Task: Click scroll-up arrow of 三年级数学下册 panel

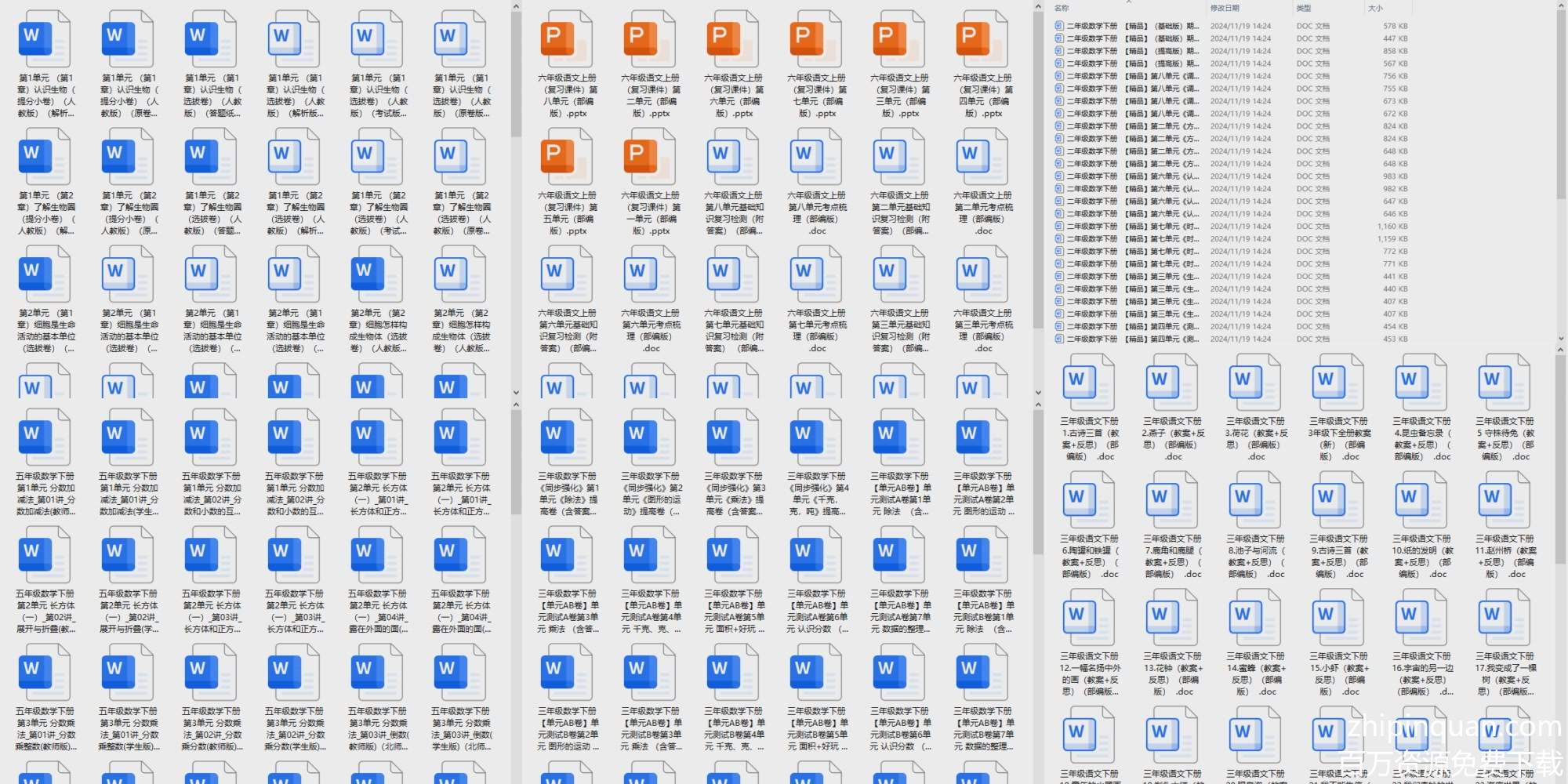Action: [1038, 405]
